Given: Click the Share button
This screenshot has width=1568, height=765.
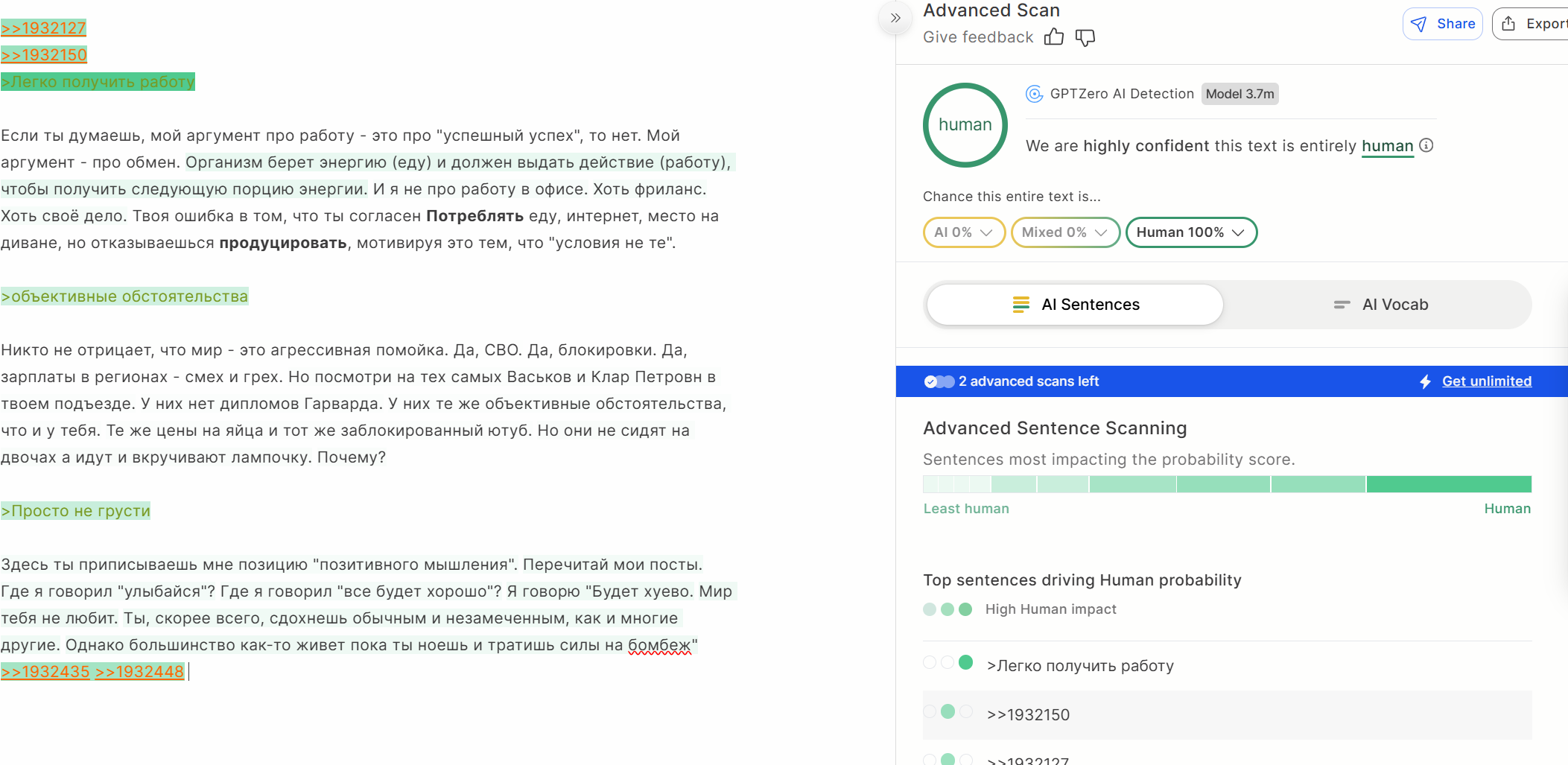Looking at the screenshot, I should pos(1442,24).
